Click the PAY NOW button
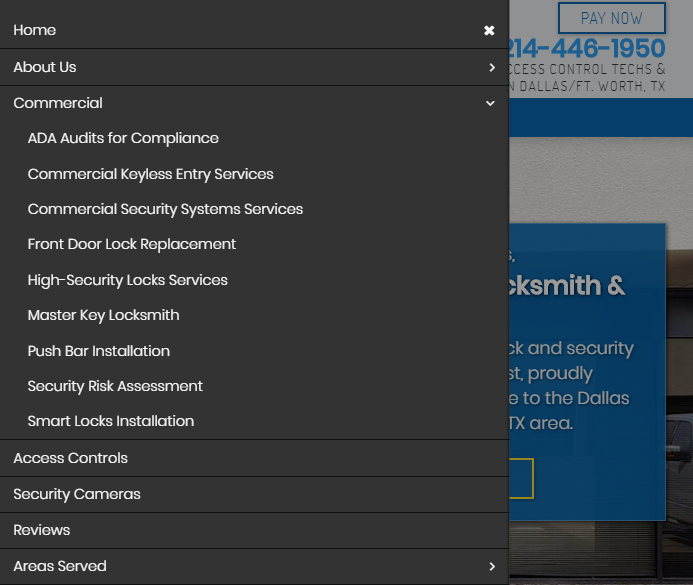 pyautogui.click(x=612, y=18)
